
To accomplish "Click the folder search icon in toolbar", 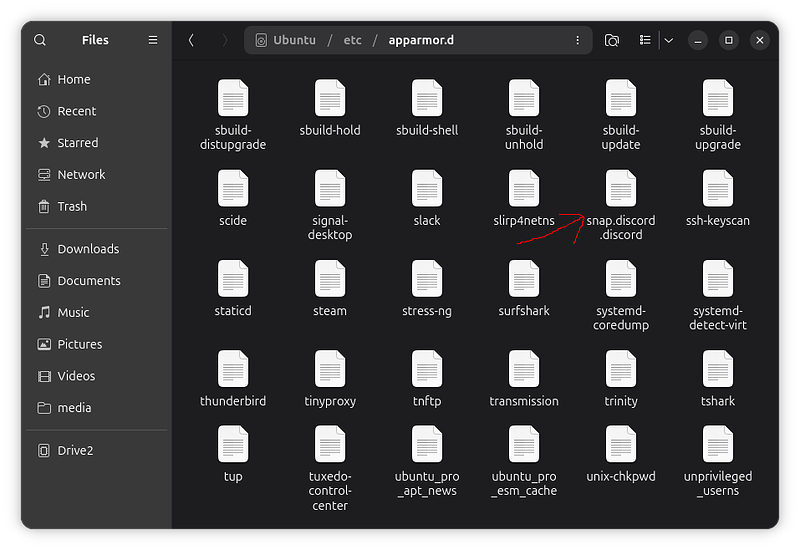I will [612, 40].
